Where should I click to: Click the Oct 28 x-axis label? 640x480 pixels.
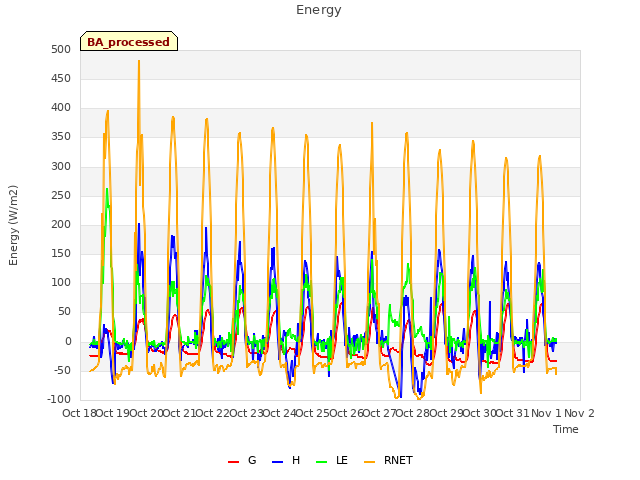point(413,413)
